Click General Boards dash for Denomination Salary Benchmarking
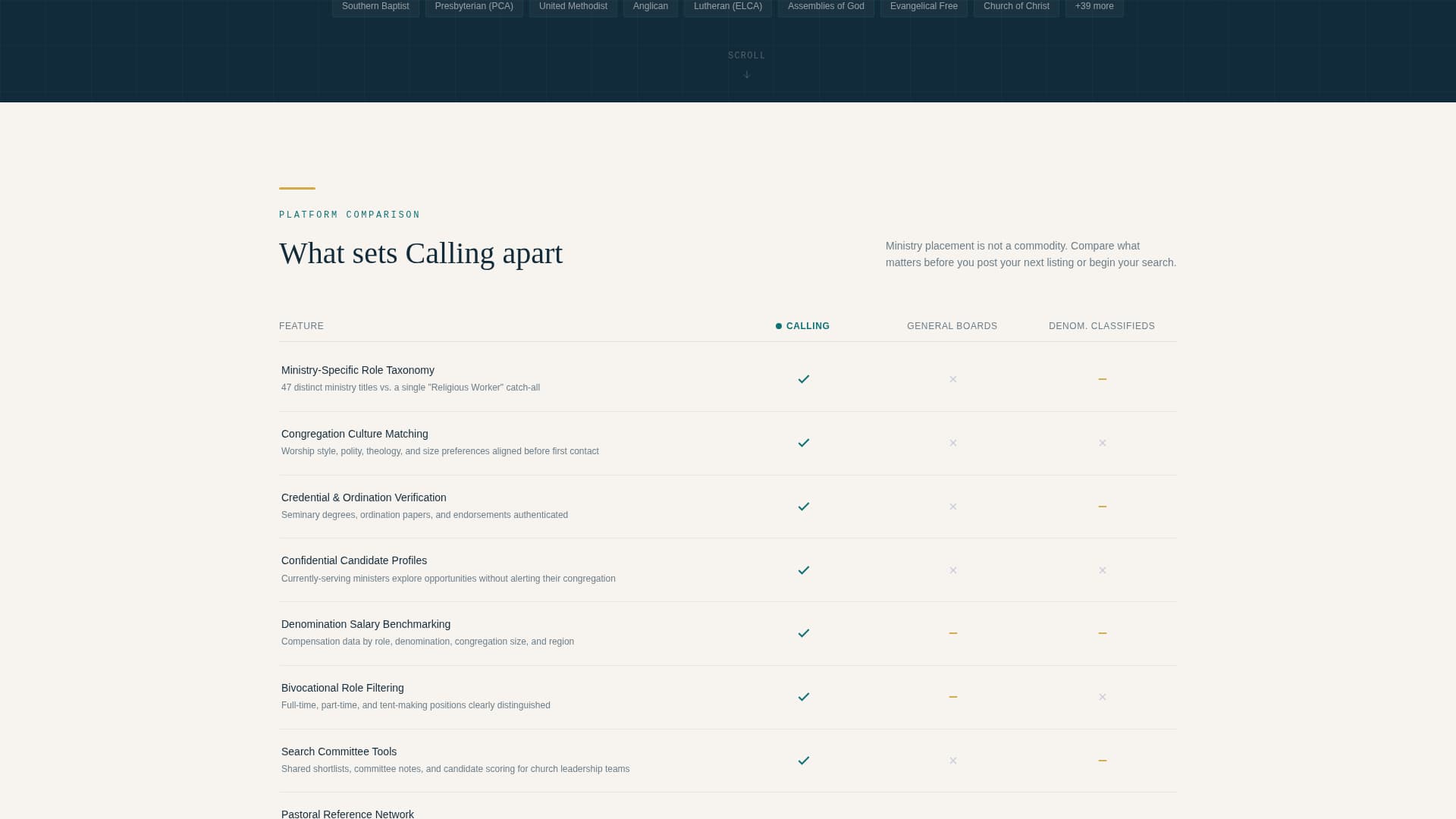Screen dimensions: 1456x819 (x=953, y=633)
